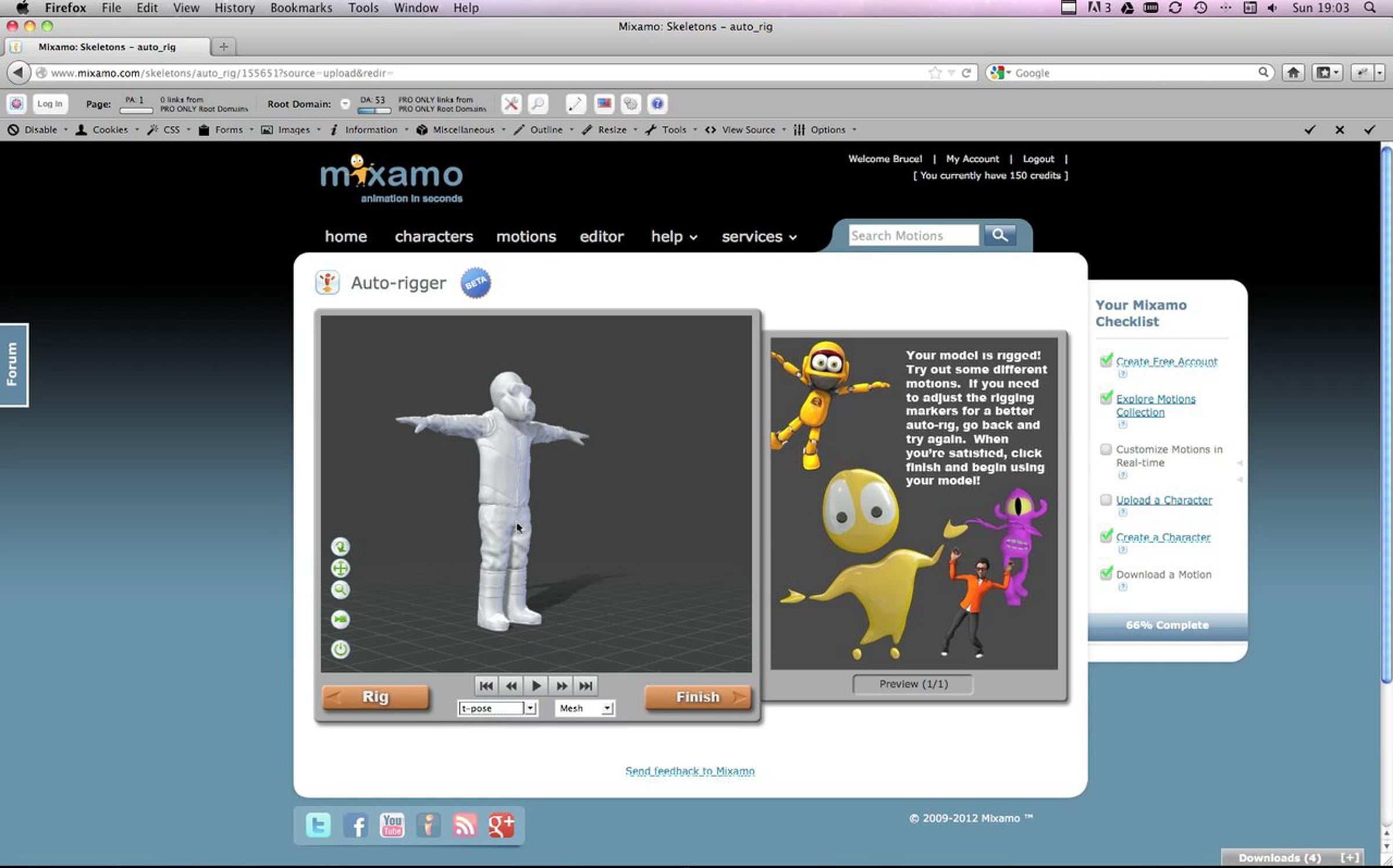Open the Forms developer toolbar dropdown

coord(226,130)
